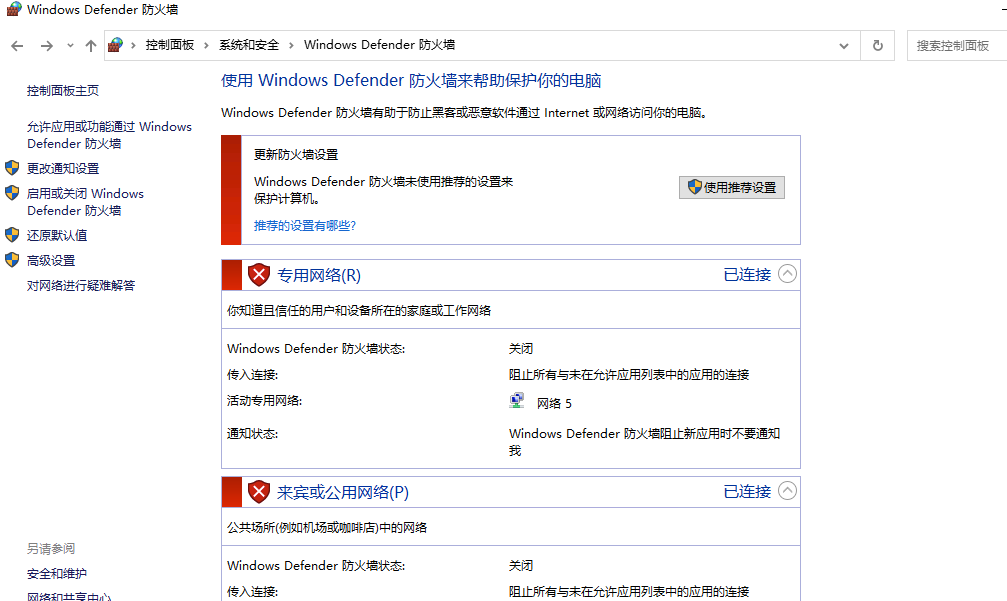Go up one level with the up arrow

91,46
